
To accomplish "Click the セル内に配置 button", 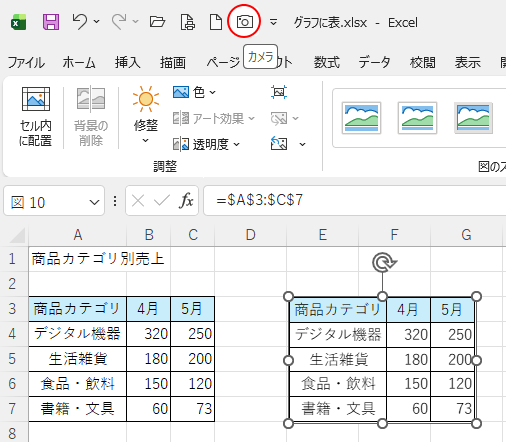I will coord(36,117).
